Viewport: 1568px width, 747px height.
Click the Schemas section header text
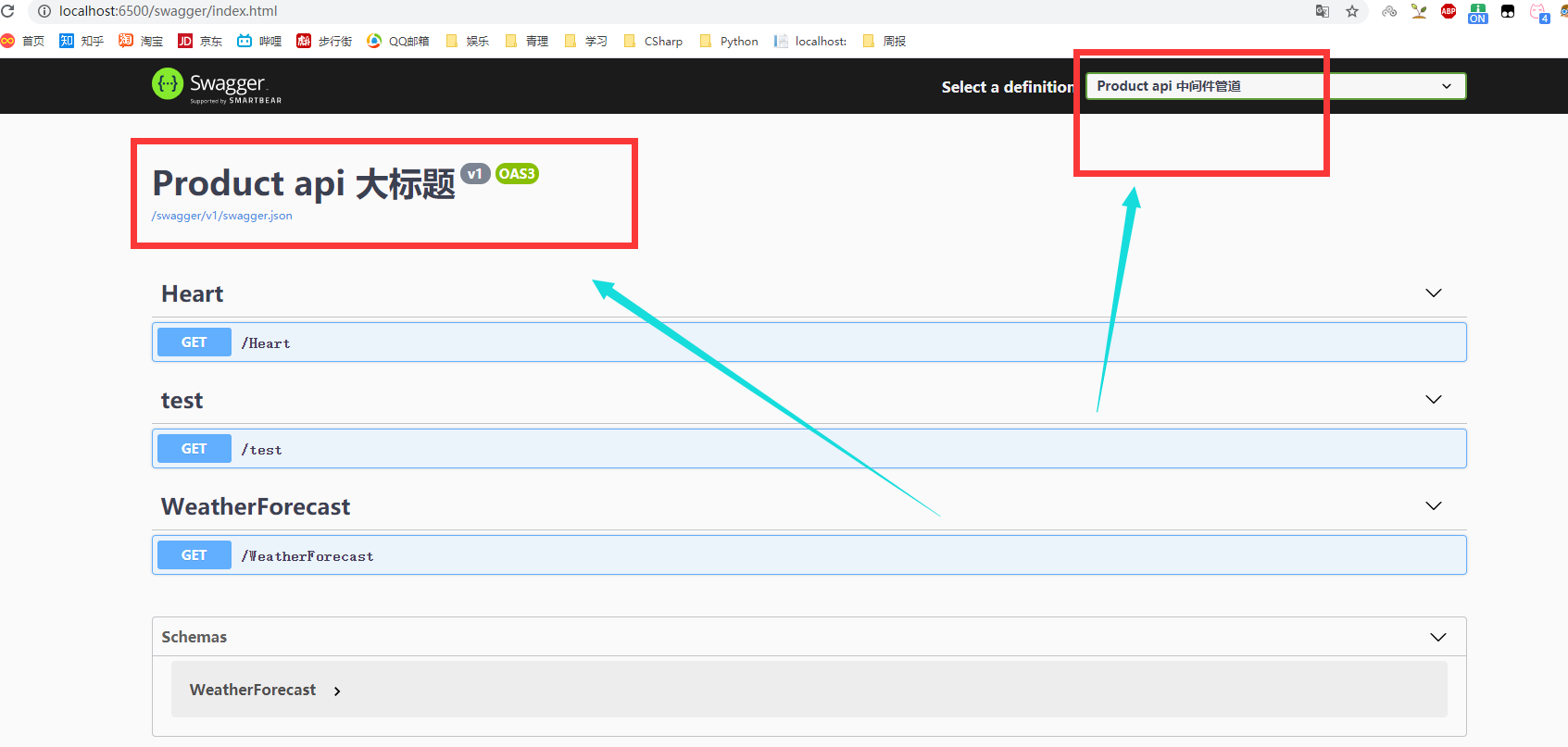pos(194,637)
